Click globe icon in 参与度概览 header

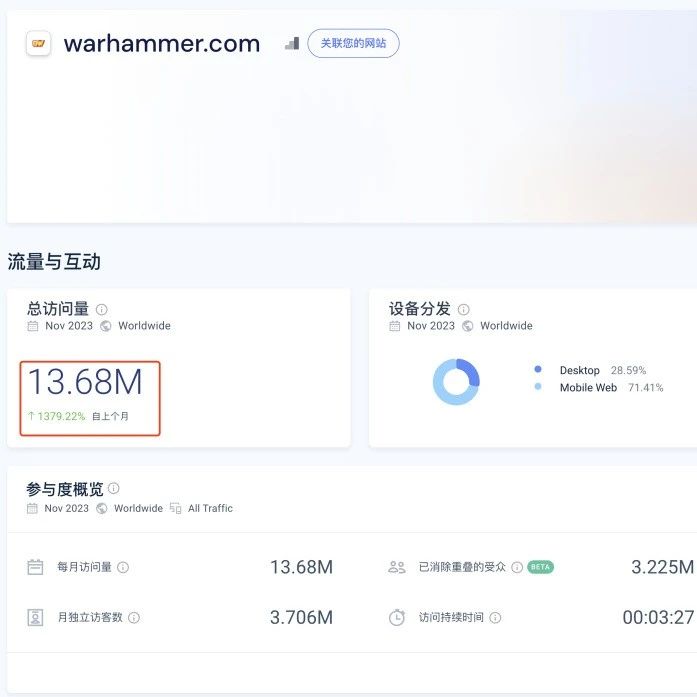(x=102, y=508)
